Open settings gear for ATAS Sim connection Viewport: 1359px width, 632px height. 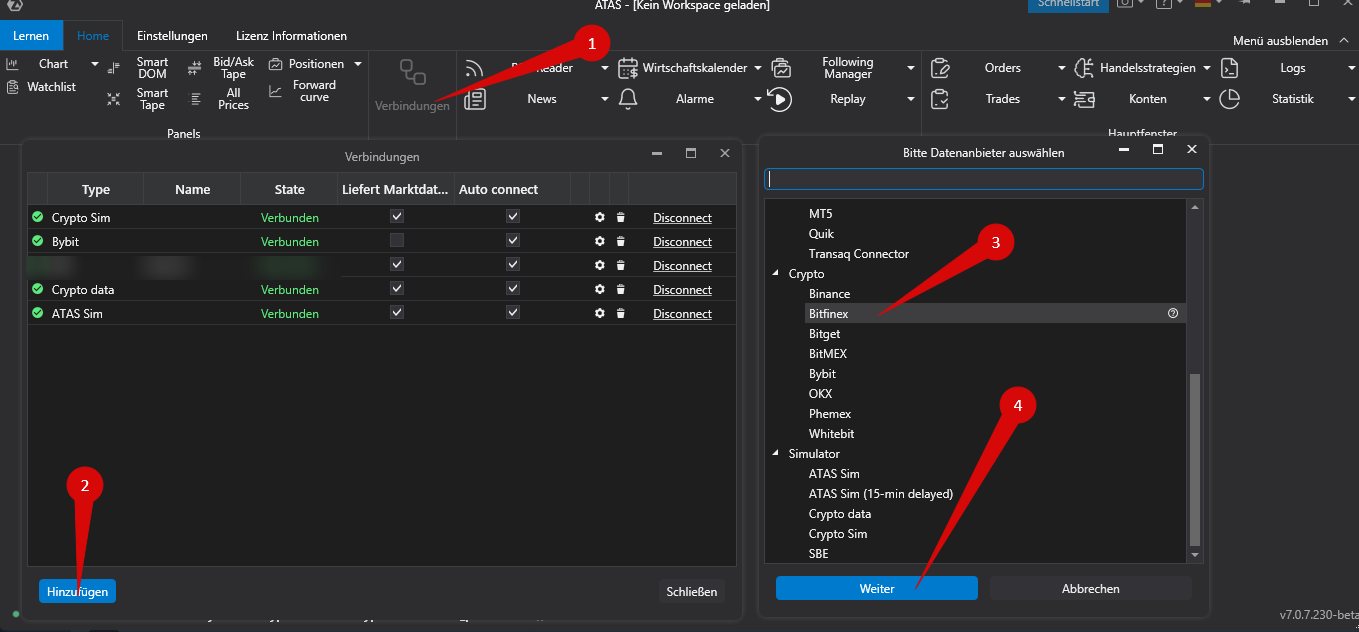tap(600, 313)
